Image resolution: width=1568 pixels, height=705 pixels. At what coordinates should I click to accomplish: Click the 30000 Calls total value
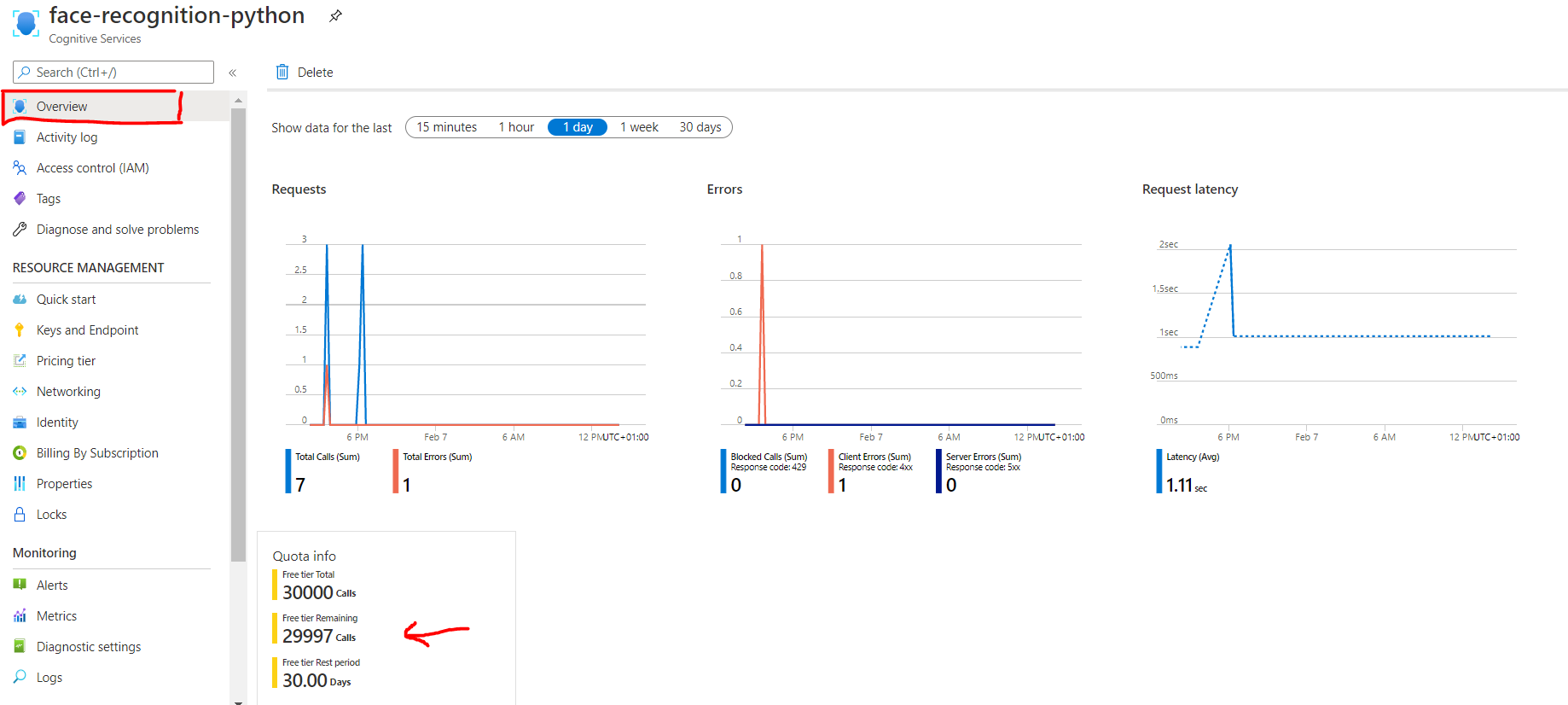(x=319, y=592)
